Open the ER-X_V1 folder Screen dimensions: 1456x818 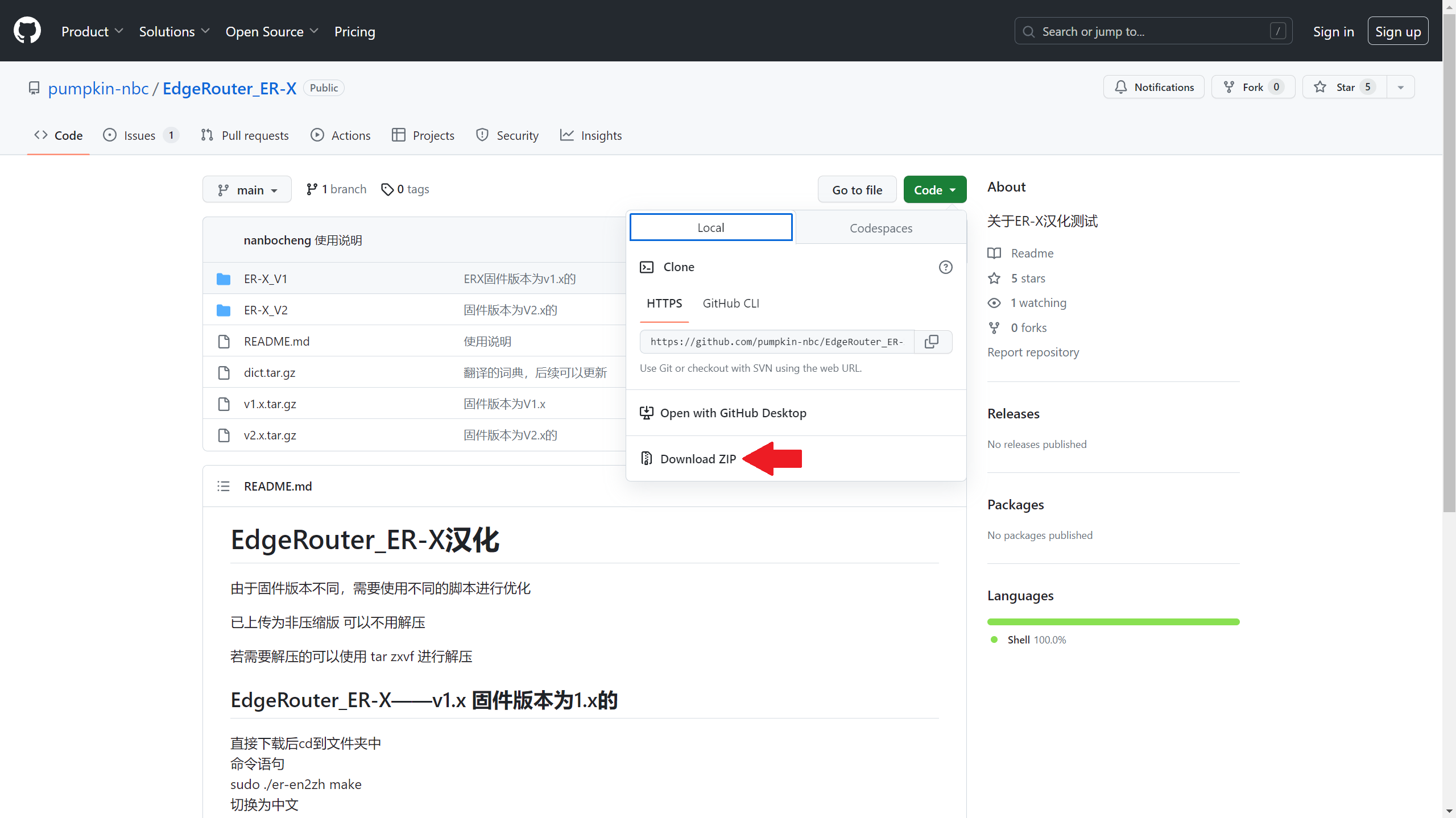(265, 279)
